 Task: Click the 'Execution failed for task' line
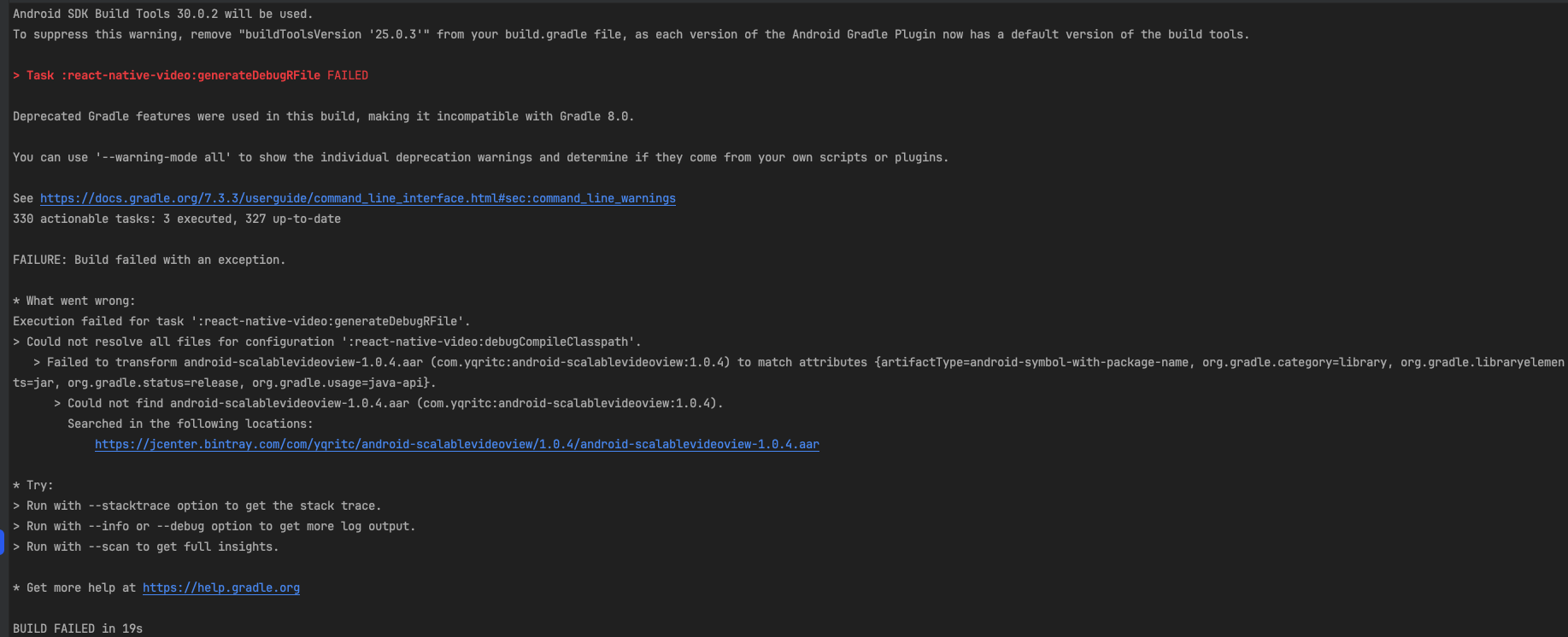[241, 321]
